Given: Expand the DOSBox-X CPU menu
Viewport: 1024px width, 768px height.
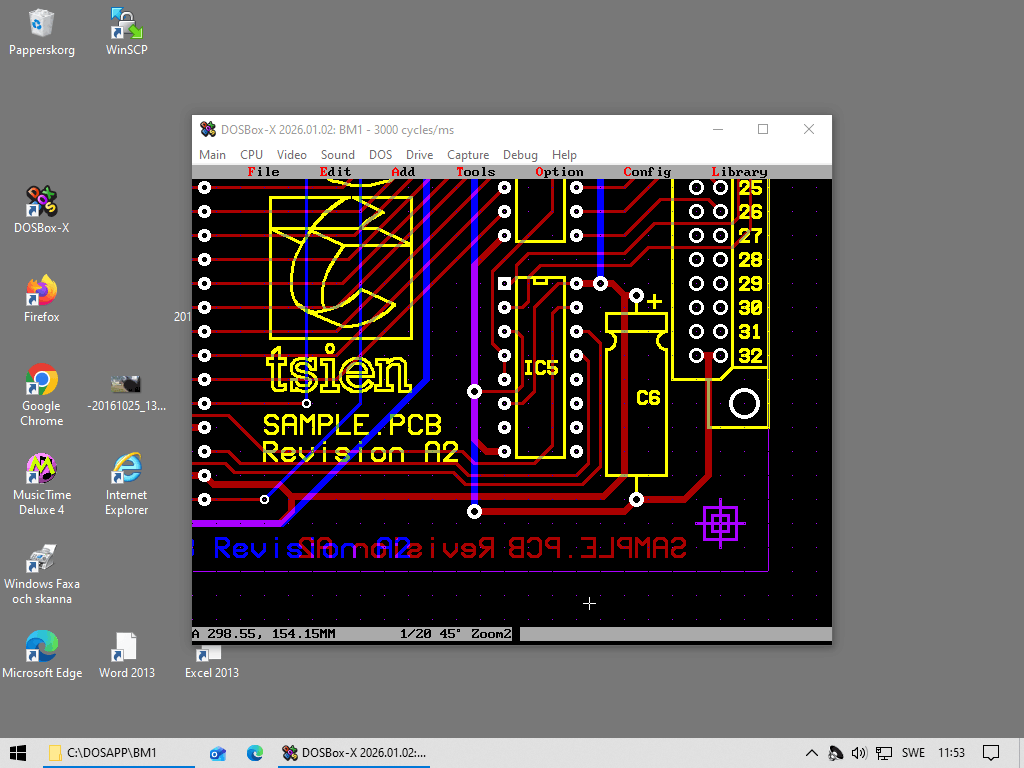Looking at the screenshot, I should [251, 155].
